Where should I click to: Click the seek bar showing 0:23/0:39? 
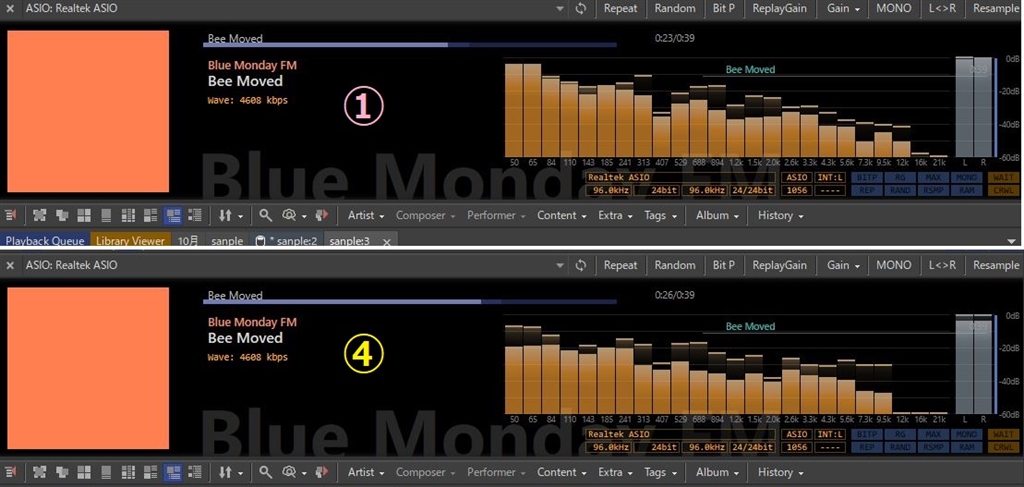point(410,45)
